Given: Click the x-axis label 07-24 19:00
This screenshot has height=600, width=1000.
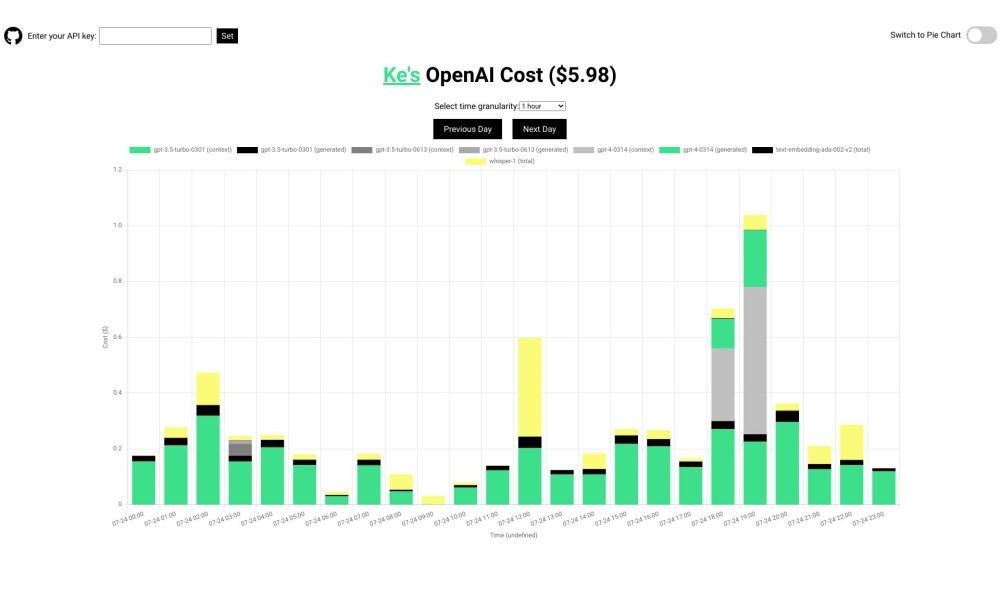Looking at the screenshot, I should pos(739,518).
